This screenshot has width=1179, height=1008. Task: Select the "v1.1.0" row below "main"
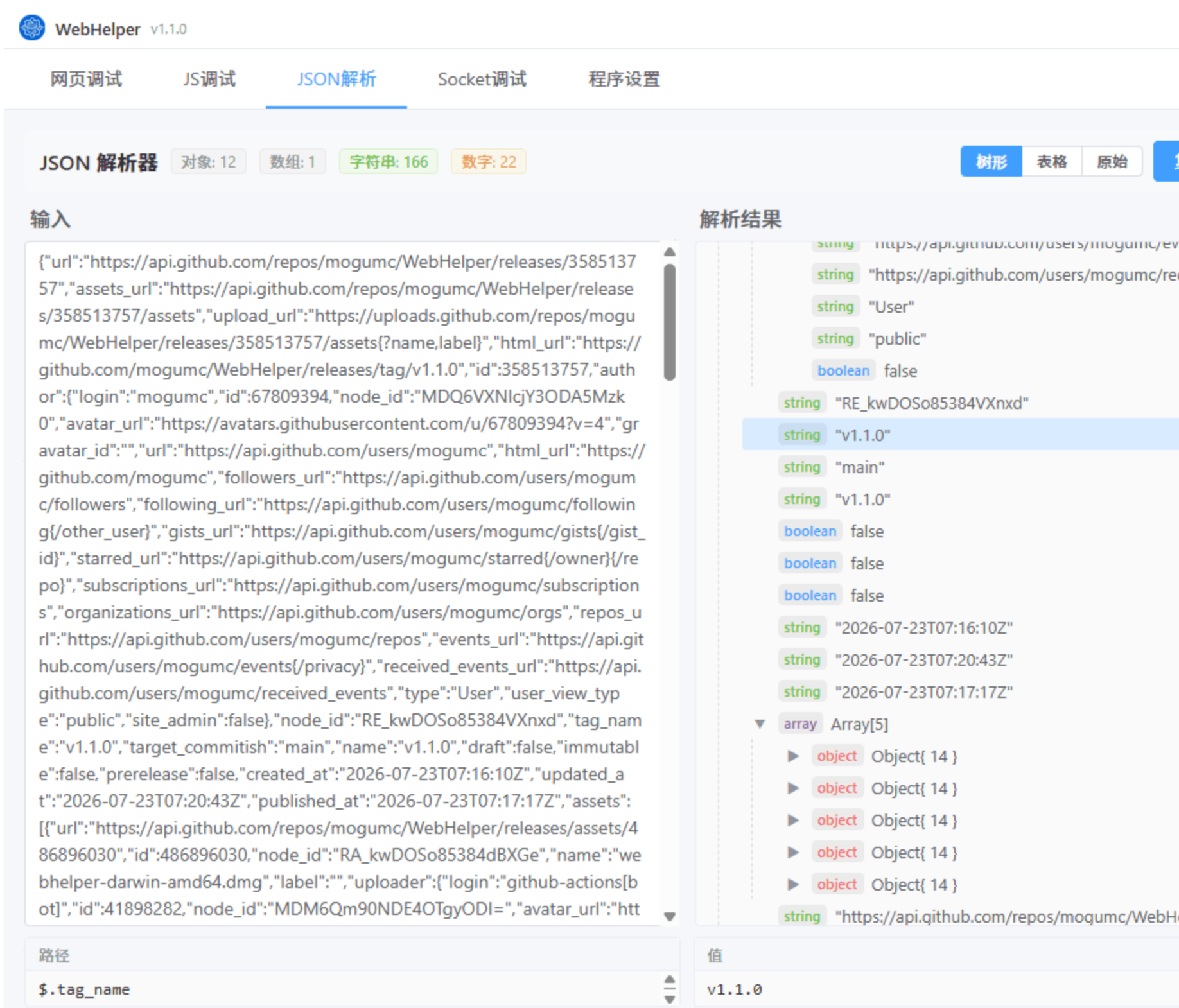tap(961, 499)
